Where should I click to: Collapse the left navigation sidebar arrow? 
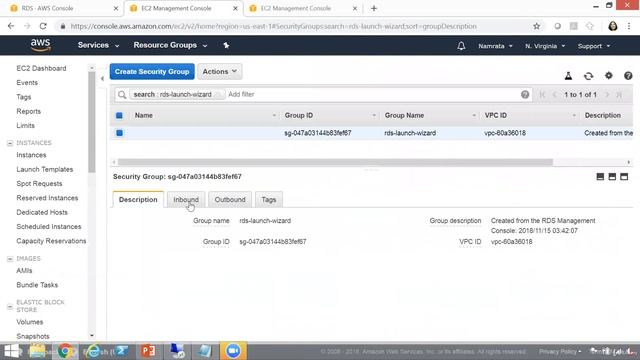tap(102, 78)
